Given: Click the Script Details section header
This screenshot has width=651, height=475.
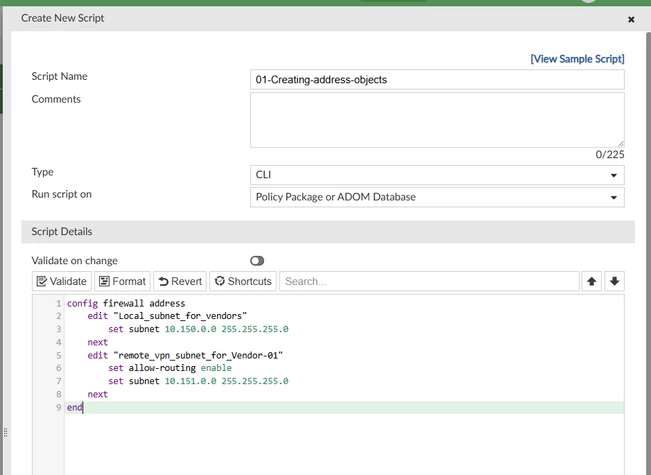Looking at the screenshot, I should pos(328,232).
